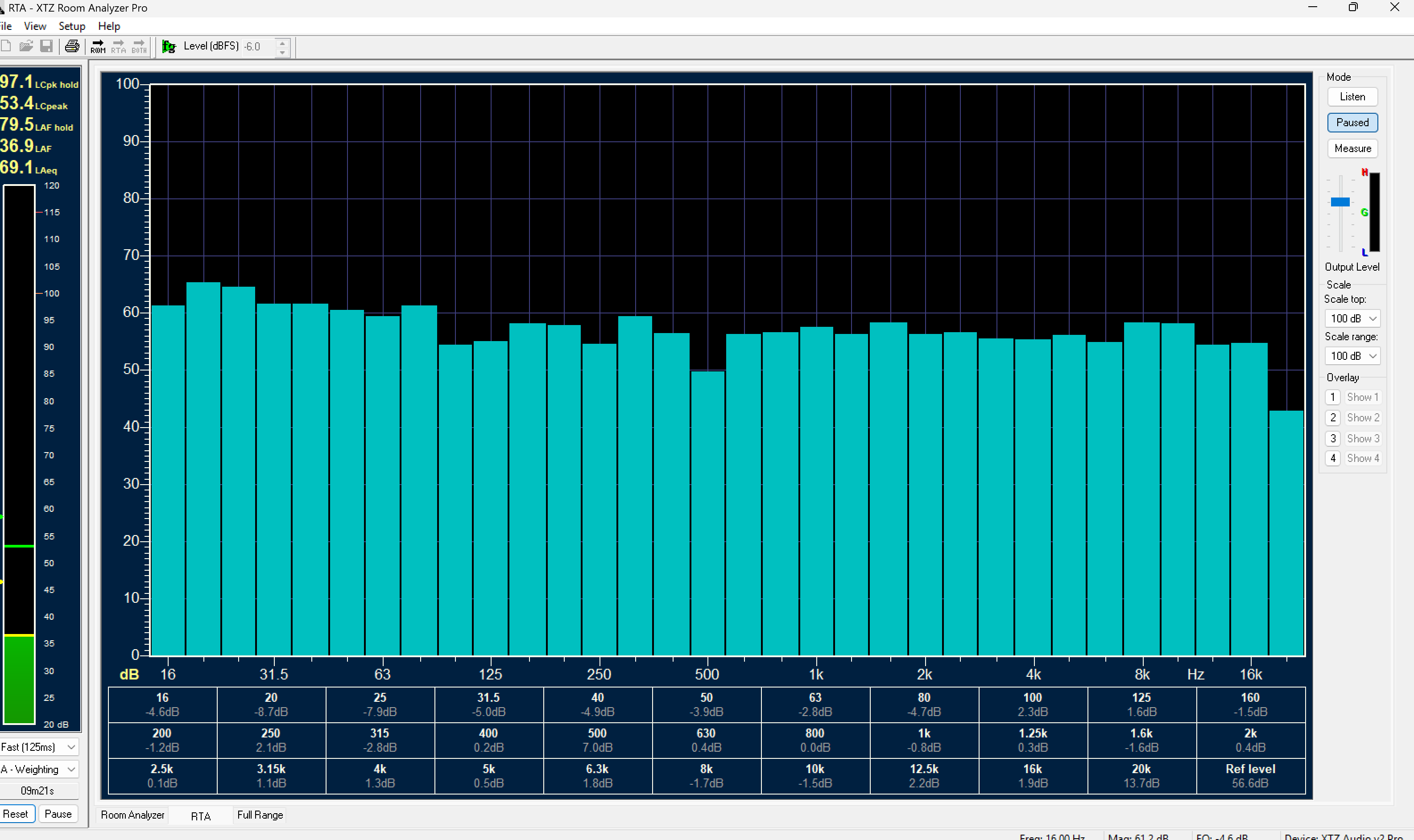This screenshot has height=840, width=1414.
Task: Open the Scale top dropdown
Action: pyautogui.click(x=1352, y=318)
